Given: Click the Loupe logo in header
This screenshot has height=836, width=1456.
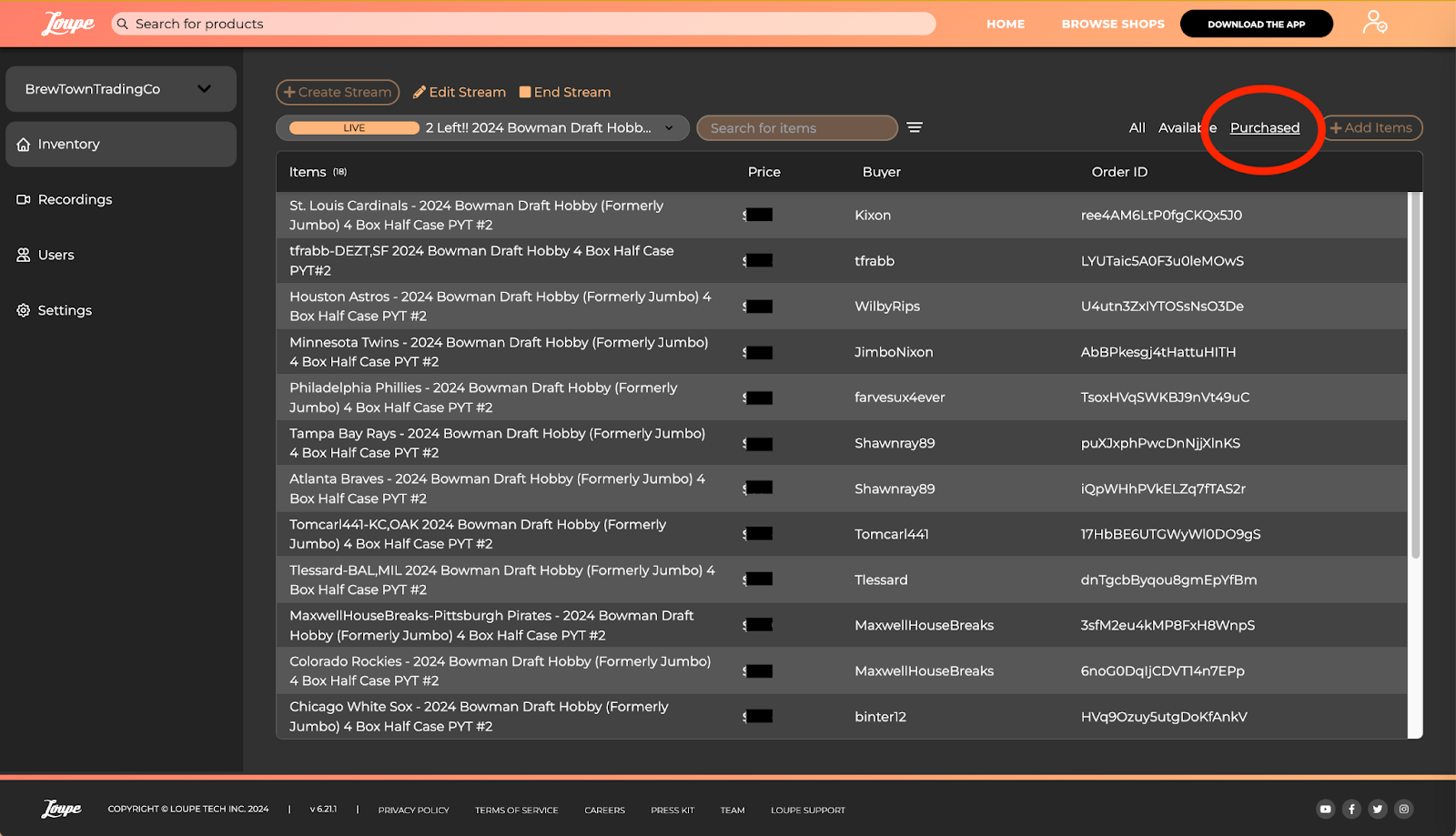Looking at the screenshot, I should 67,24.
